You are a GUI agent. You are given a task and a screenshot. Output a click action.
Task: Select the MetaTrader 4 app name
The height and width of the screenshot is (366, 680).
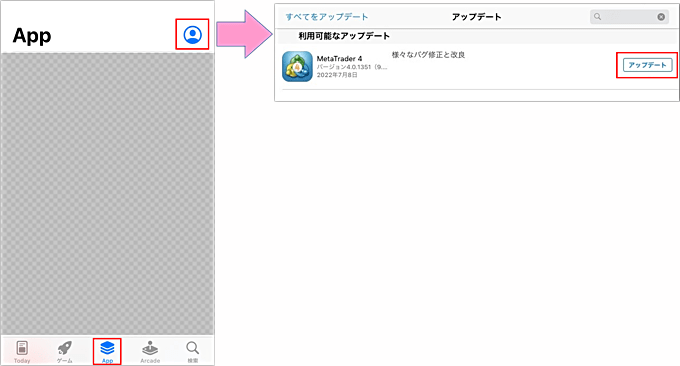(x=340, y=59)
